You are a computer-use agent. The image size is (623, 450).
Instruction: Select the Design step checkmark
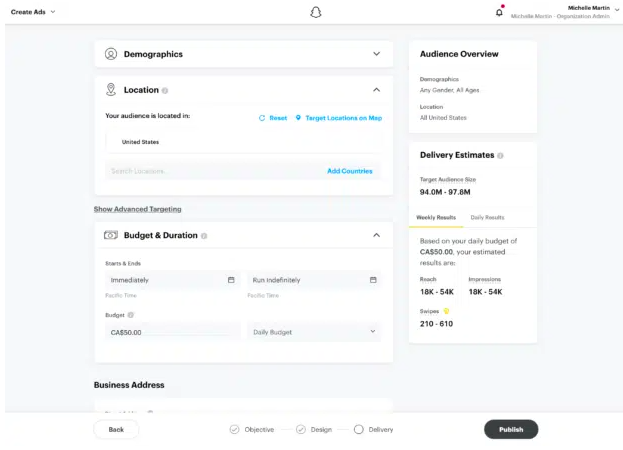301,429
